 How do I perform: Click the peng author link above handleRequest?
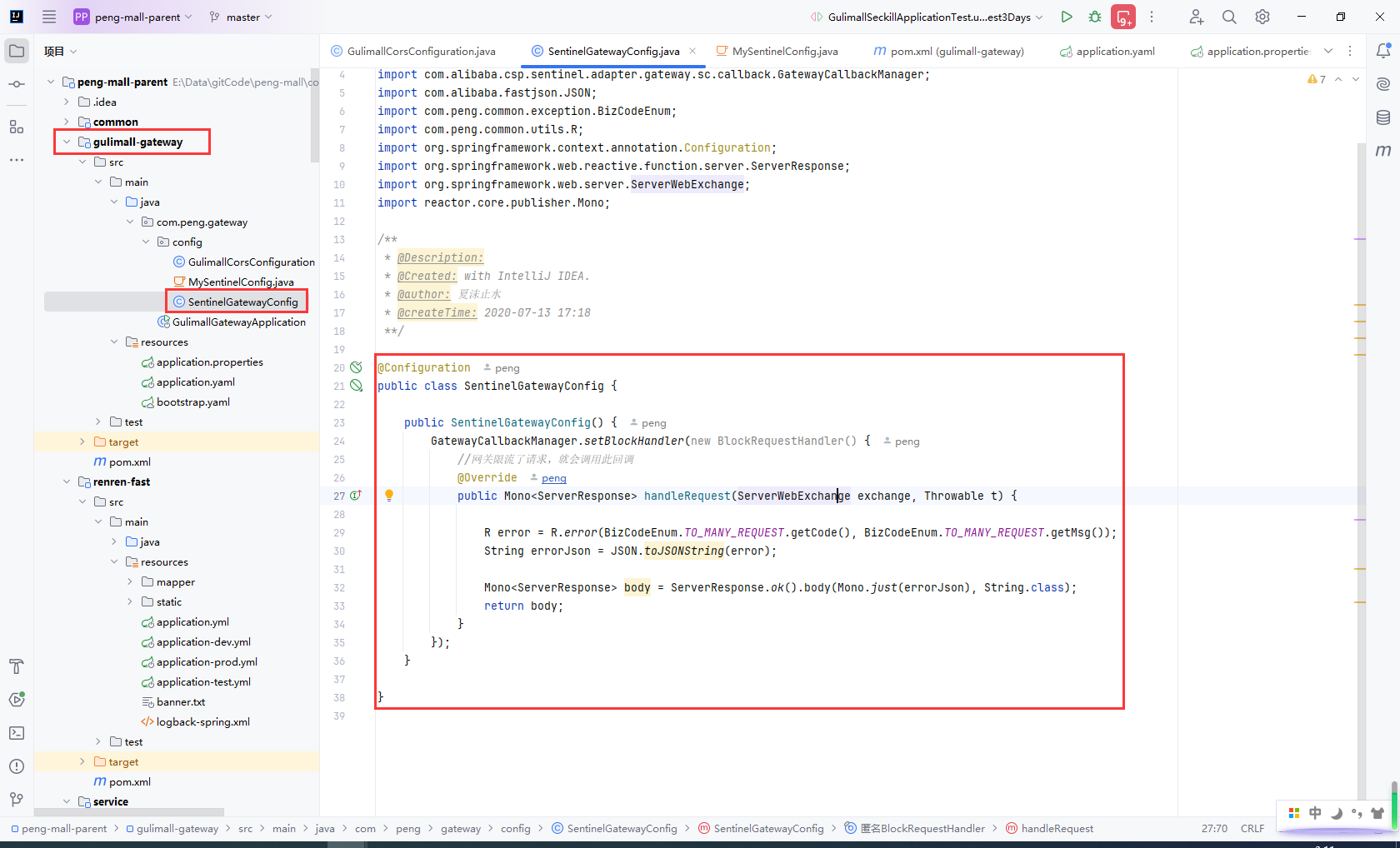point(553,478)
